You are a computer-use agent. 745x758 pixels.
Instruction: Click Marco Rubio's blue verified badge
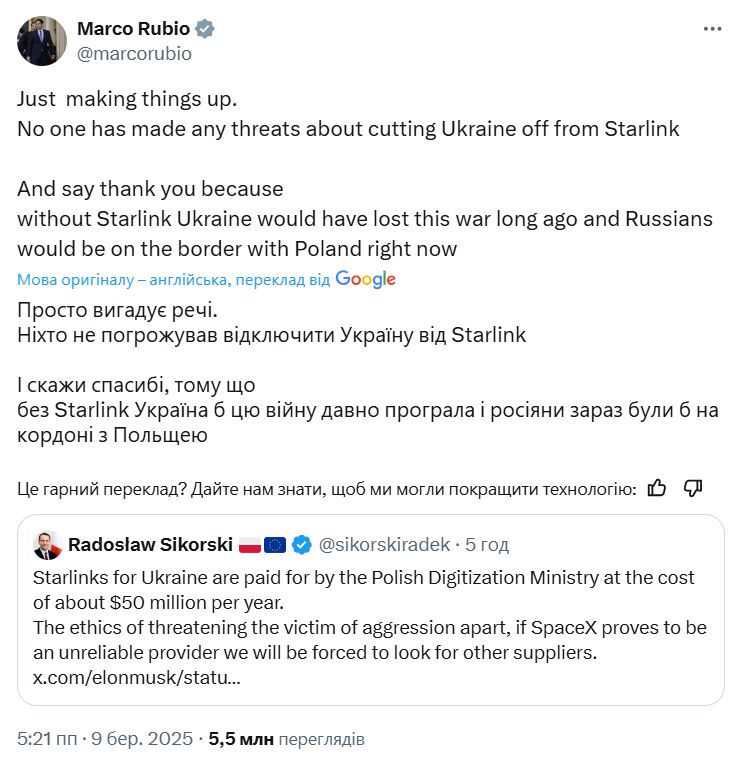(204, 29)
